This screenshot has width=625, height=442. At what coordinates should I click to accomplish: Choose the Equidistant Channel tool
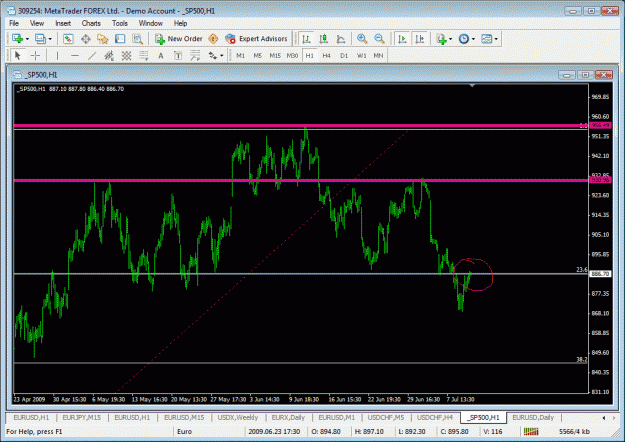[109, 55]
